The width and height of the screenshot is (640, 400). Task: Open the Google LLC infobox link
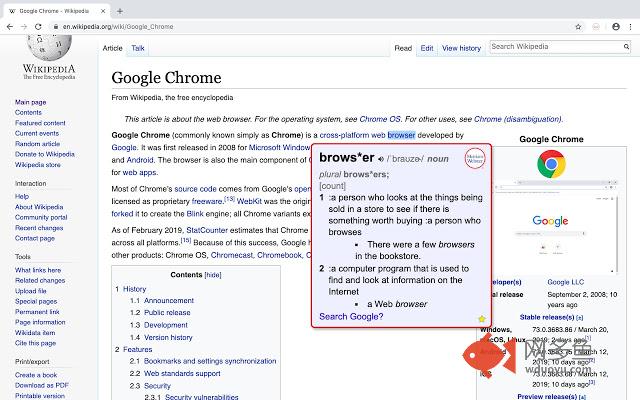[x=566, y=282]
